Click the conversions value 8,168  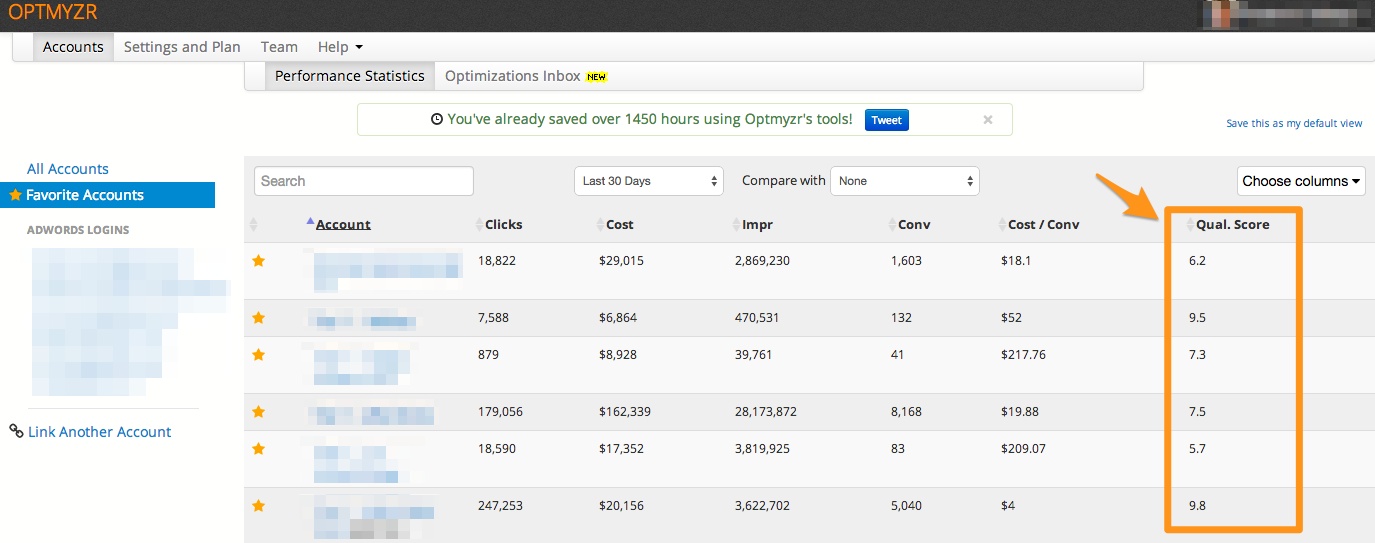[906, 411]
